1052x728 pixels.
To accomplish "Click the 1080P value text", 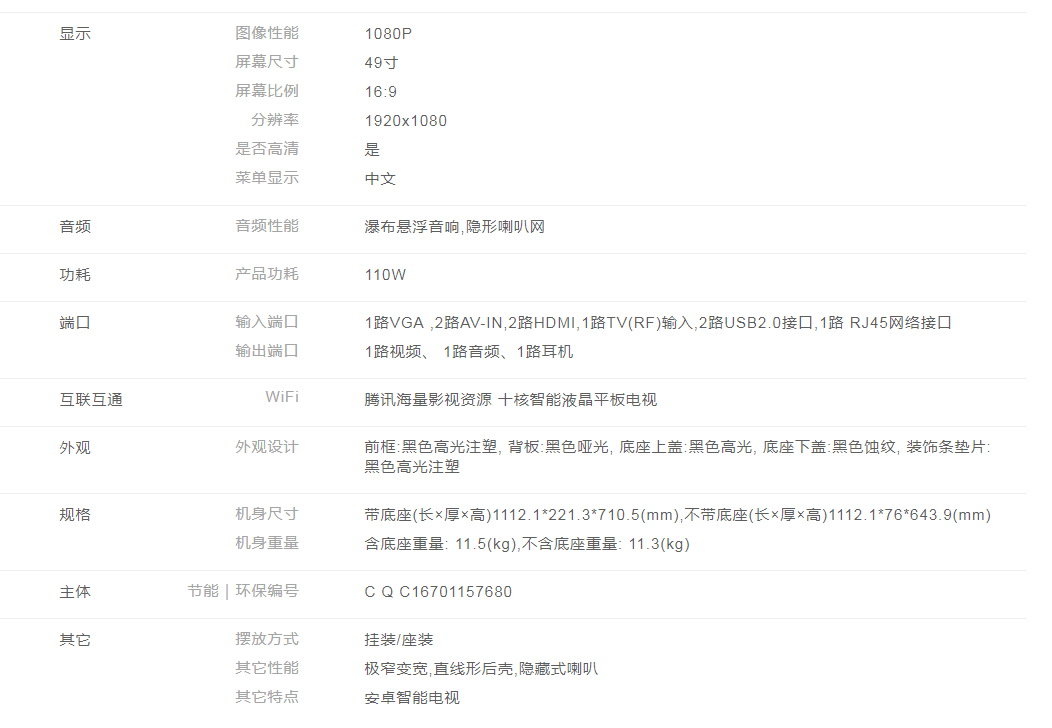I will 388,34.
